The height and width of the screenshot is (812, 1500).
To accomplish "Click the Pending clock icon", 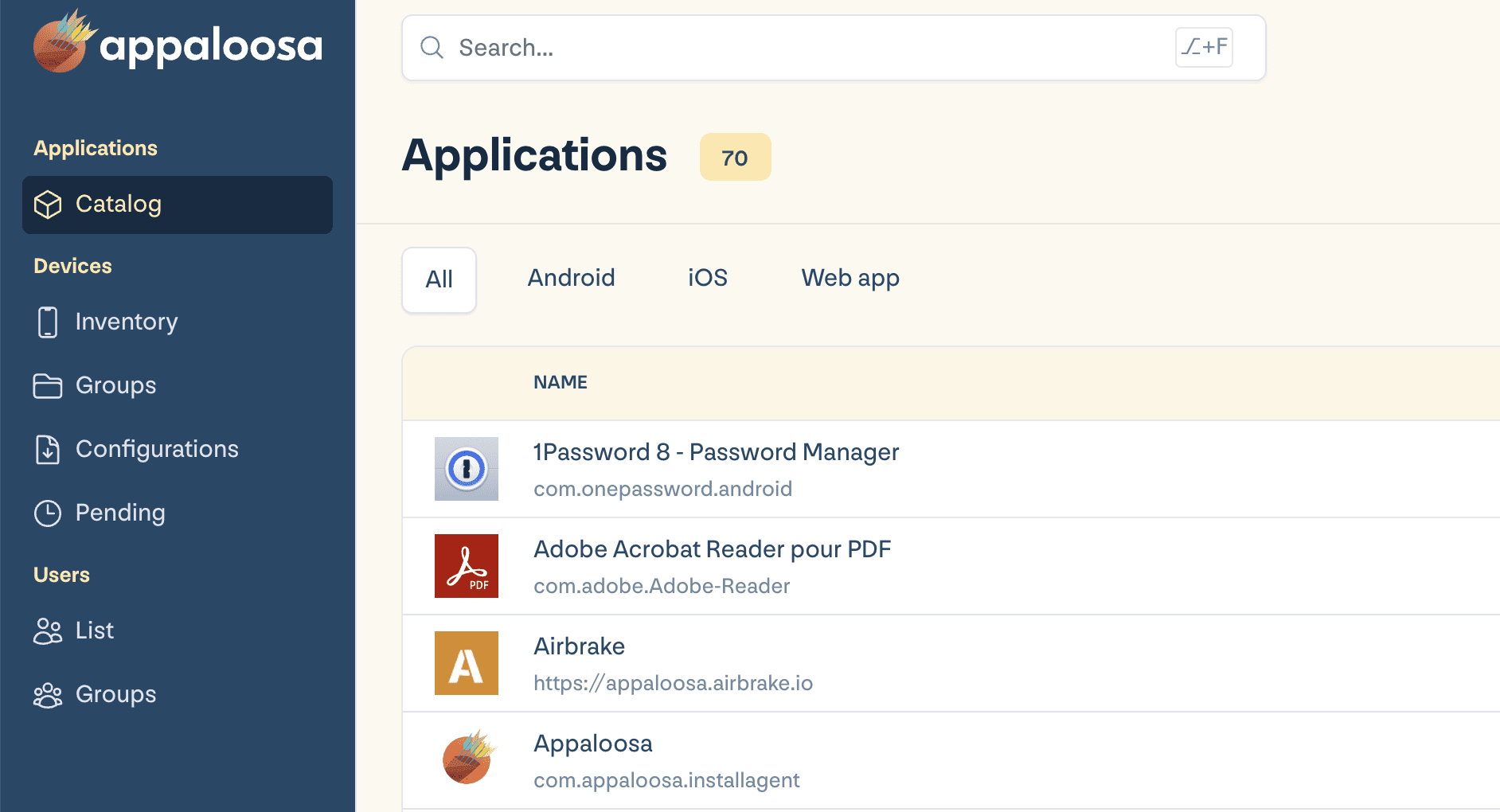I will click(x=48, y=513).
